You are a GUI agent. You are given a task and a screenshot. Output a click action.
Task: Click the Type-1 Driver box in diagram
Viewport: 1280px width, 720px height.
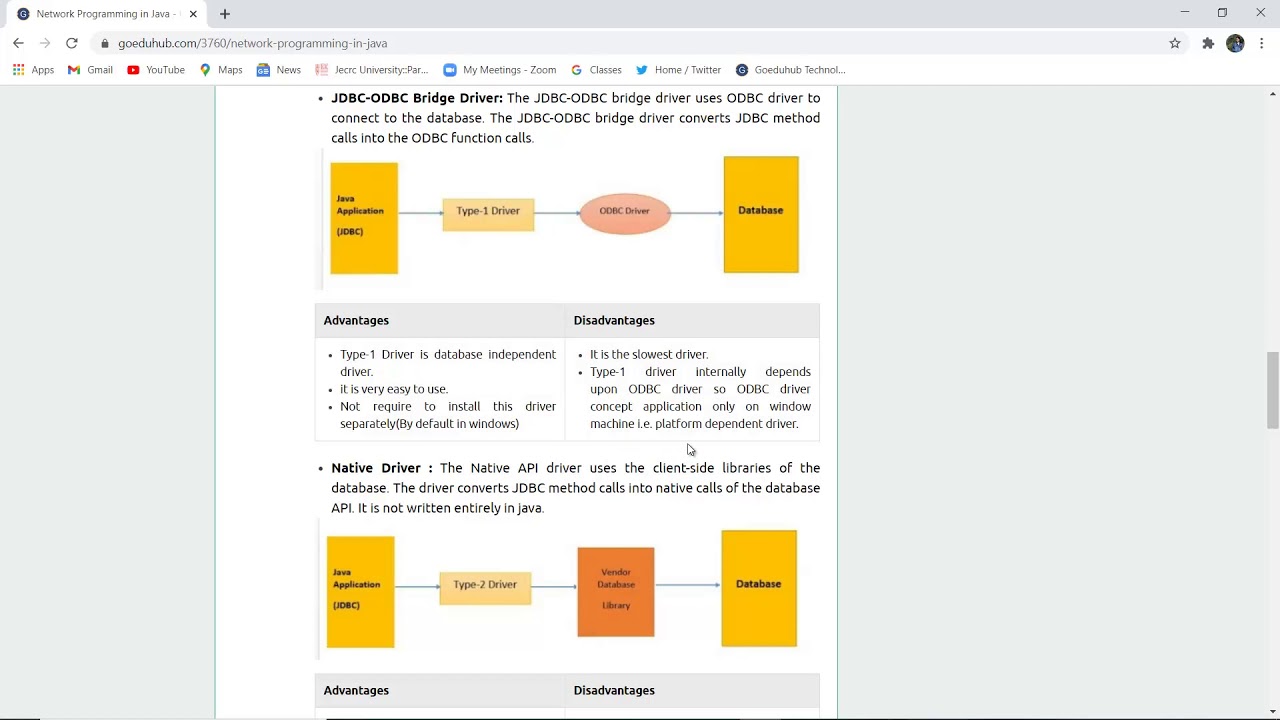coord(488,213)
